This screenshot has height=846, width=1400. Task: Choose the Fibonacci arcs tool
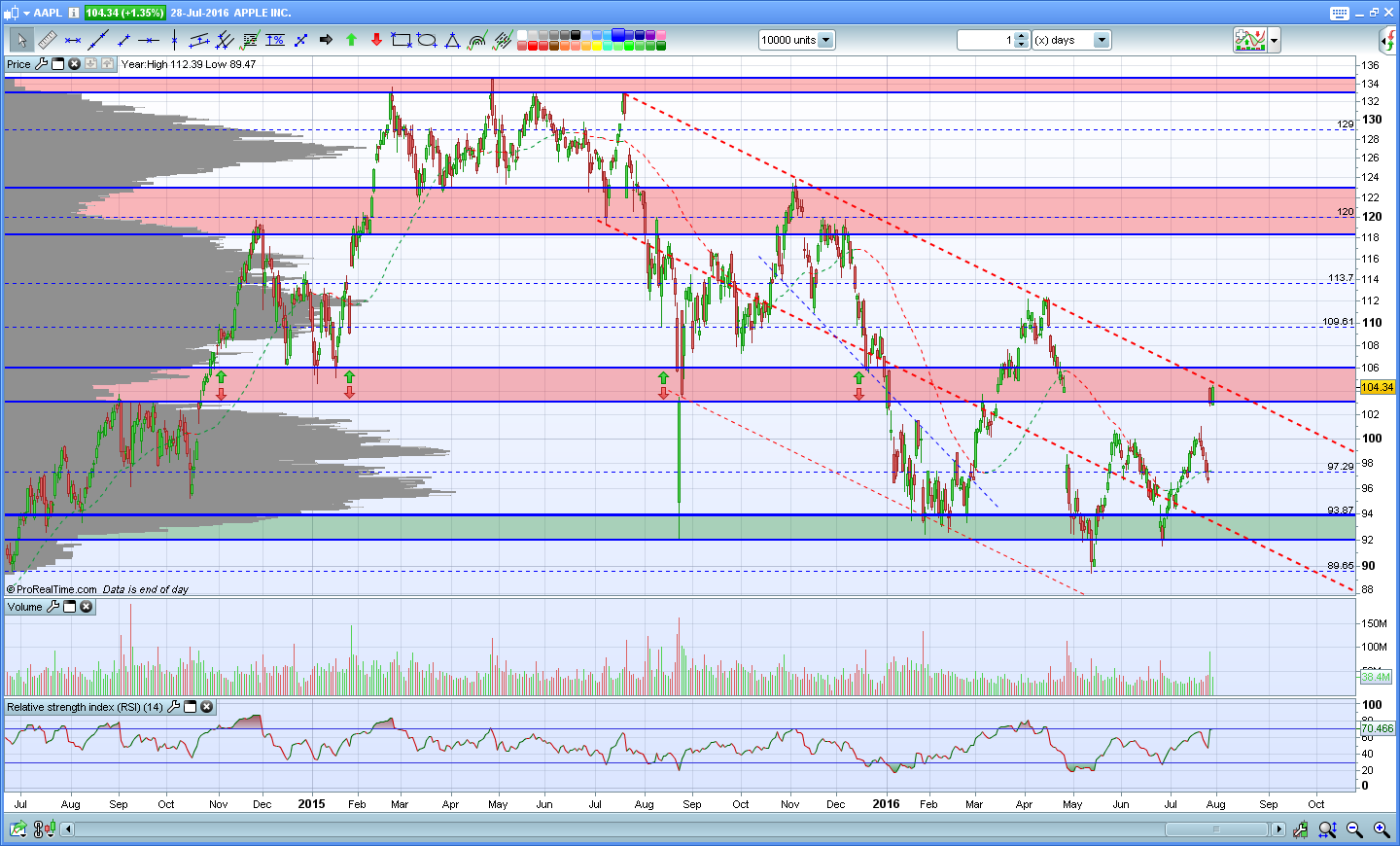tap(477, 40)
